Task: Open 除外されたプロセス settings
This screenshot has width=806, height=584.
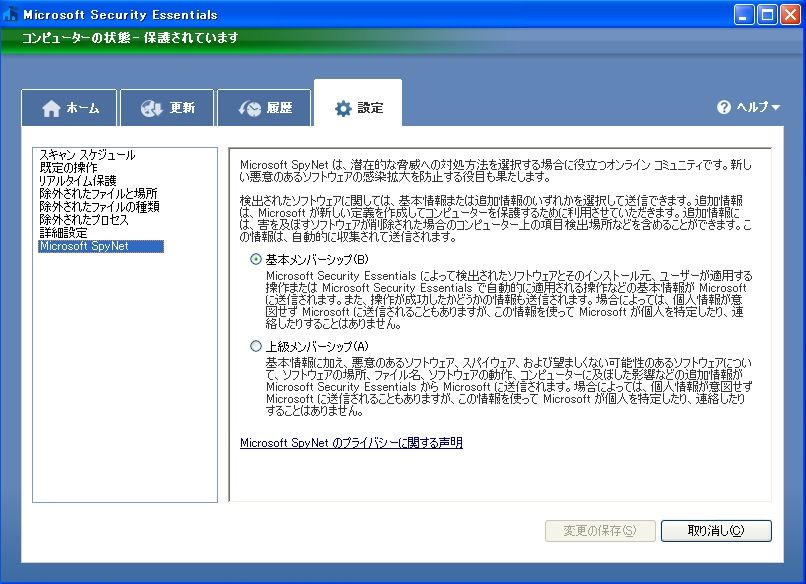Action: [x=84, y=220]
